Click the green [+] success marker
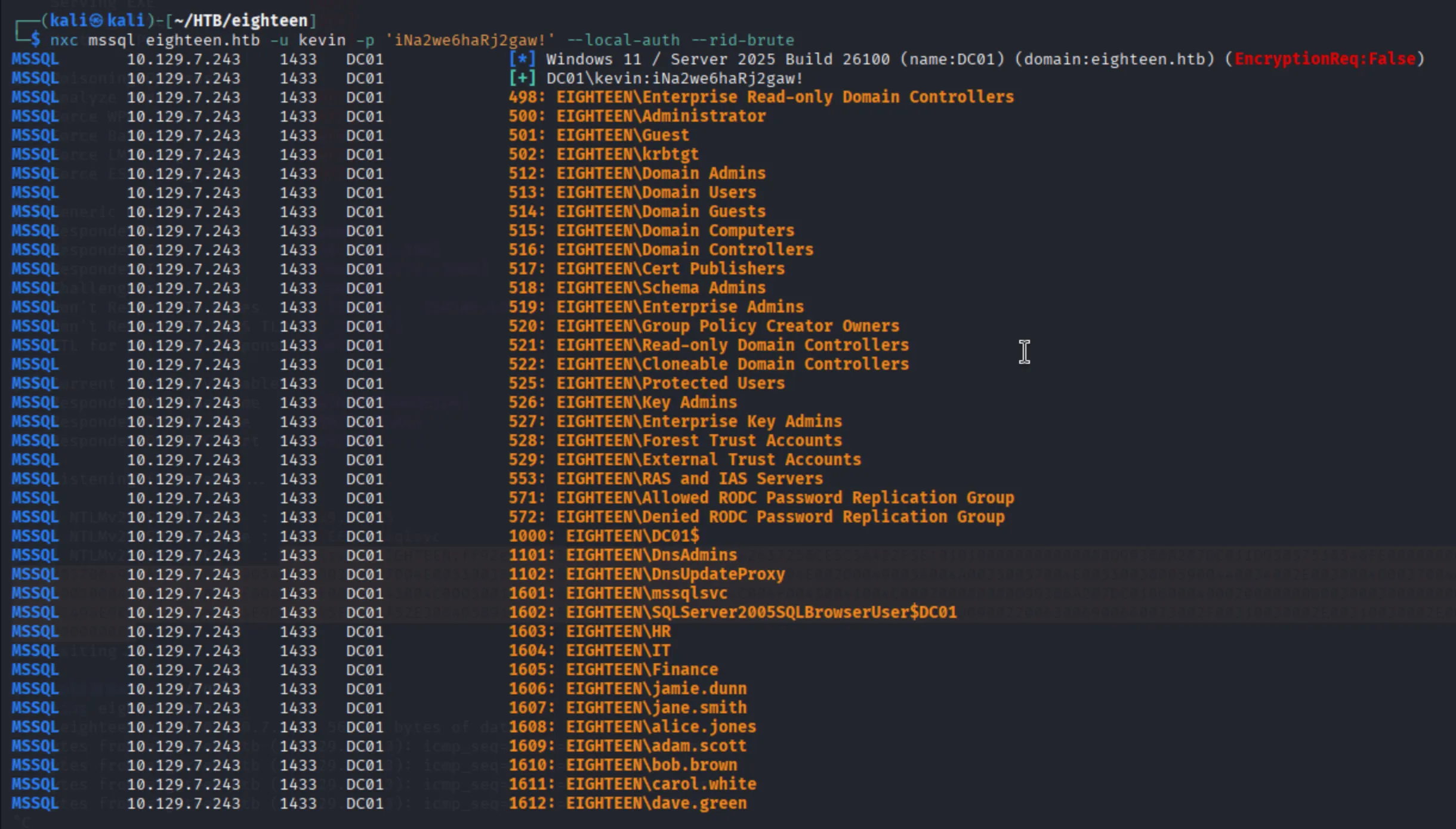 [x=522, y=78]
